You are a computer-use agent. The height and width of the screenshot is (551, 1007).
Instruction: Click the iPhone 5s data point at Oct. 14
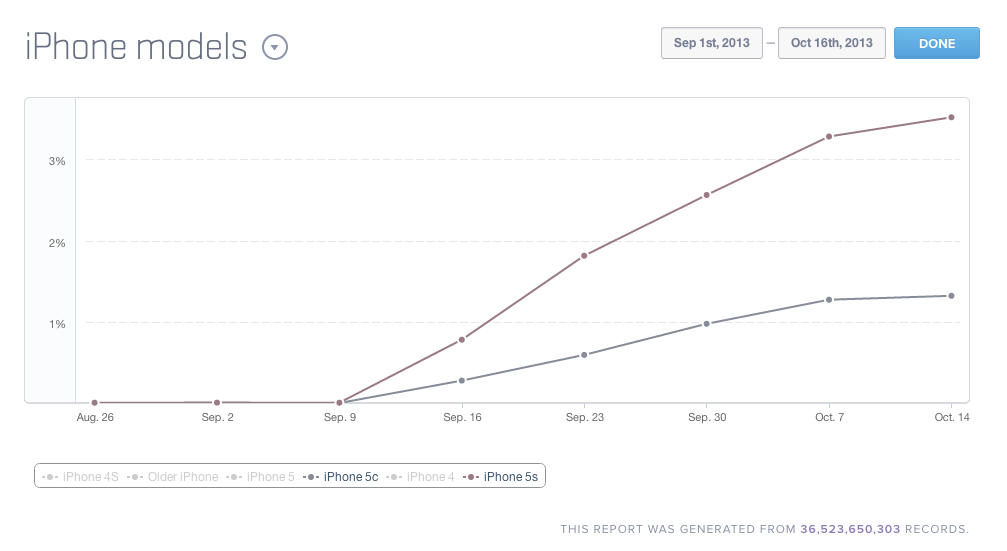(951, 117)
